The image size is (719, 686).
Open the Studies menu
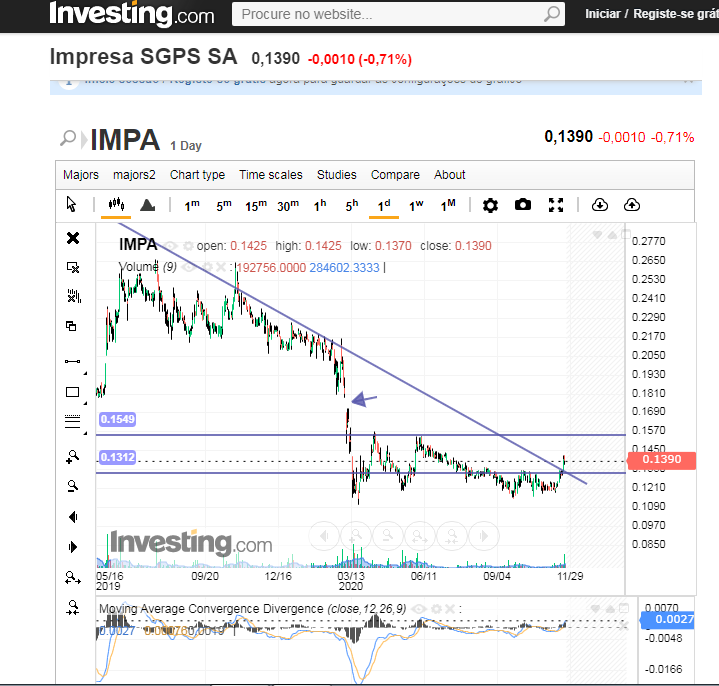click(x=337, y=175)
